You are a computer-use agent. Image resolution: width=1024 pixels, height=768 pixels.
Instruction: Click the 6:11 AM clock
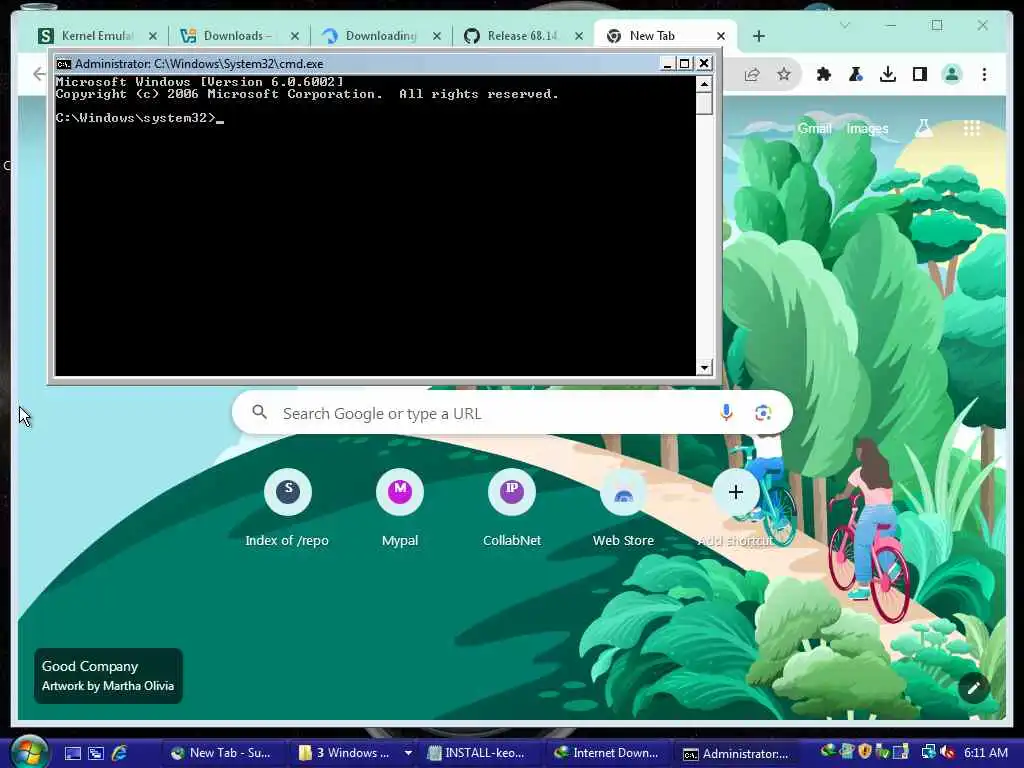coord(985,752)
